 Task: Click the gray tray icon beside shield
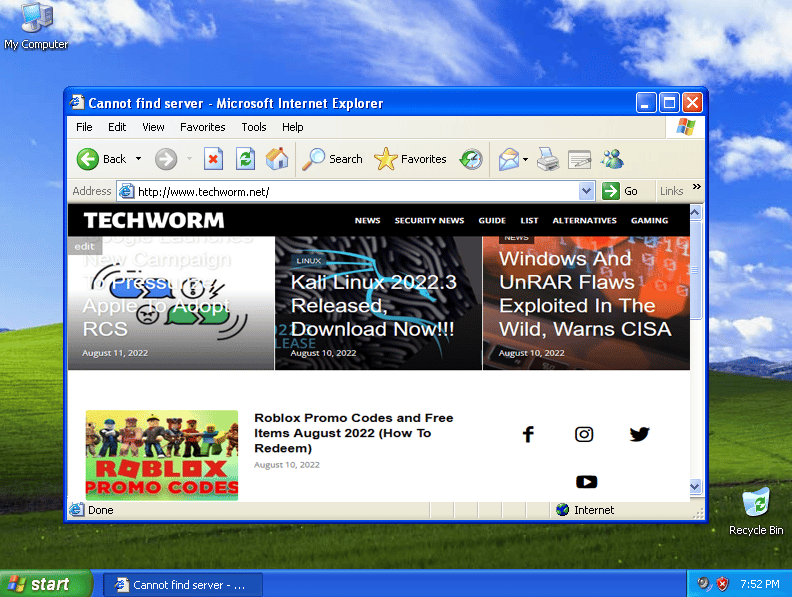pyautogui.click(x=704, y=584)
